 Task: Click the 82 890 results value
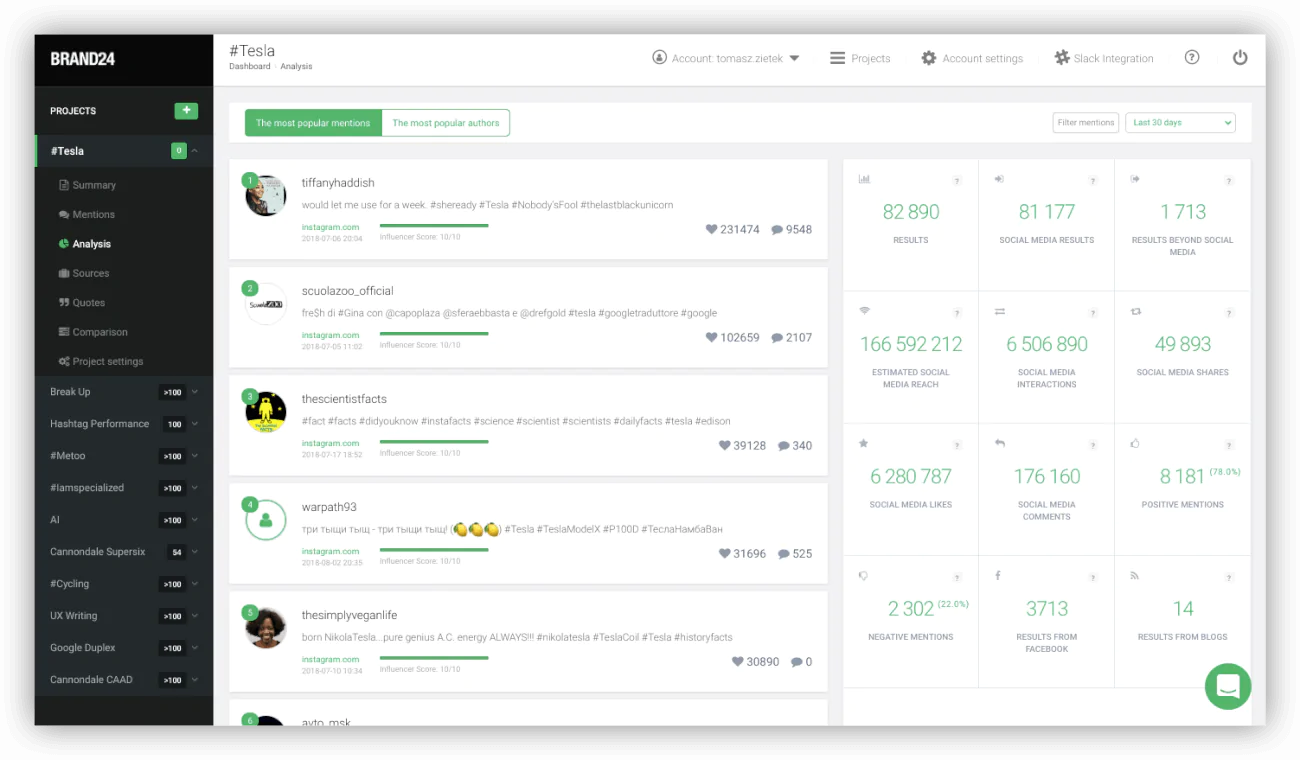coord(911,212)
